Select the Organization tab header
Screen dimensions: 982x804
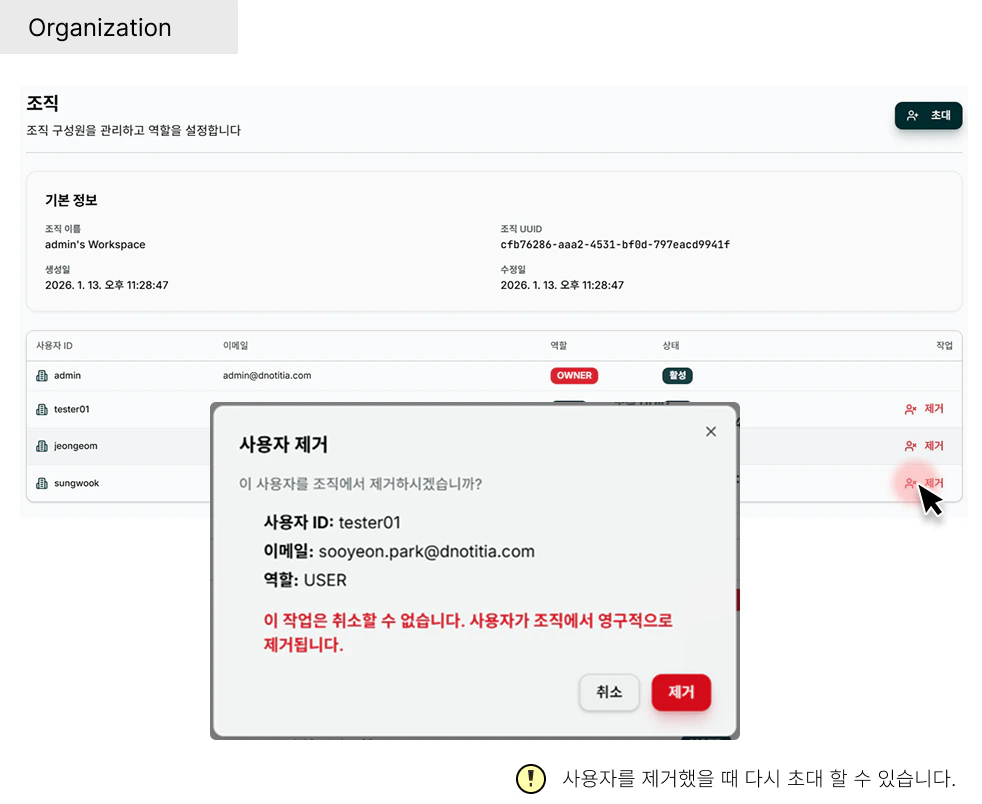tap(100, 27)
